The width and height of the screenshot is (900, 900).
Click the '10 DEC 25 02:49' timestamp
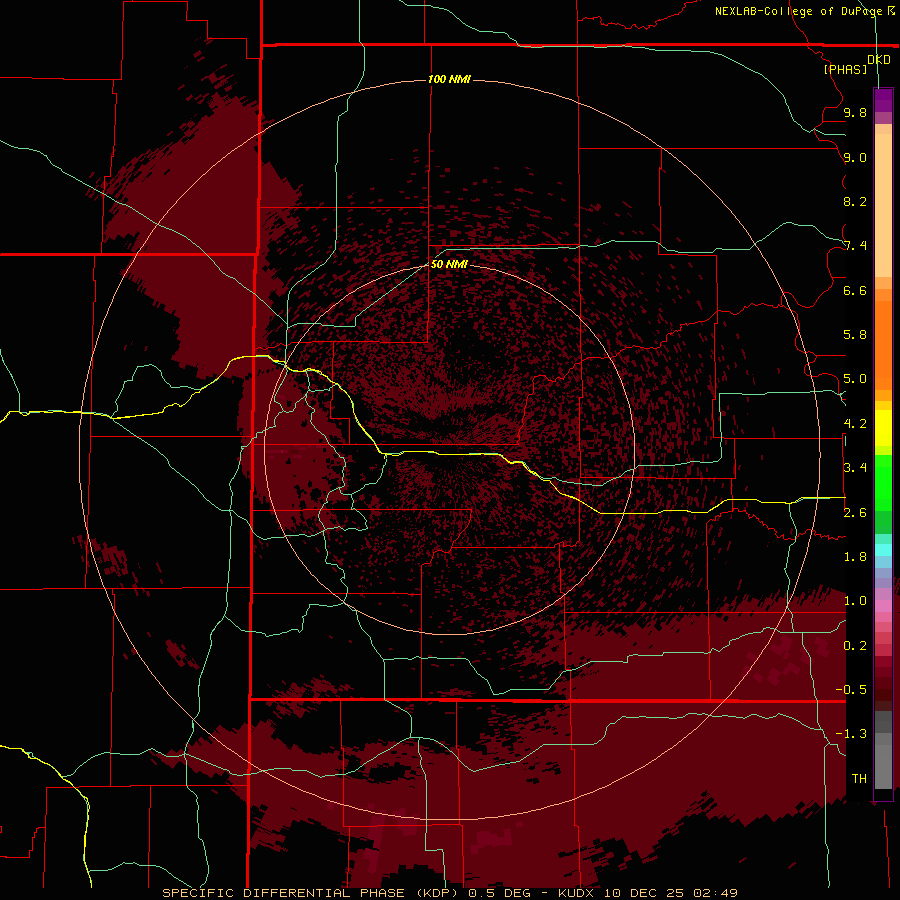pyautogui.click(x=670, y=893)
